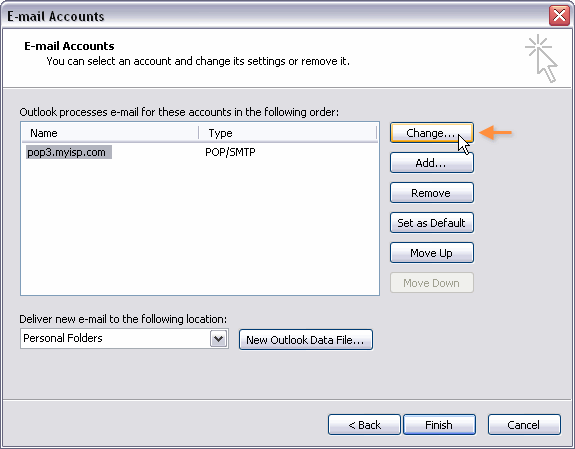The width and height of the screenshot is (575, 449).
Task: Set account as default
Action: point(432,223)
